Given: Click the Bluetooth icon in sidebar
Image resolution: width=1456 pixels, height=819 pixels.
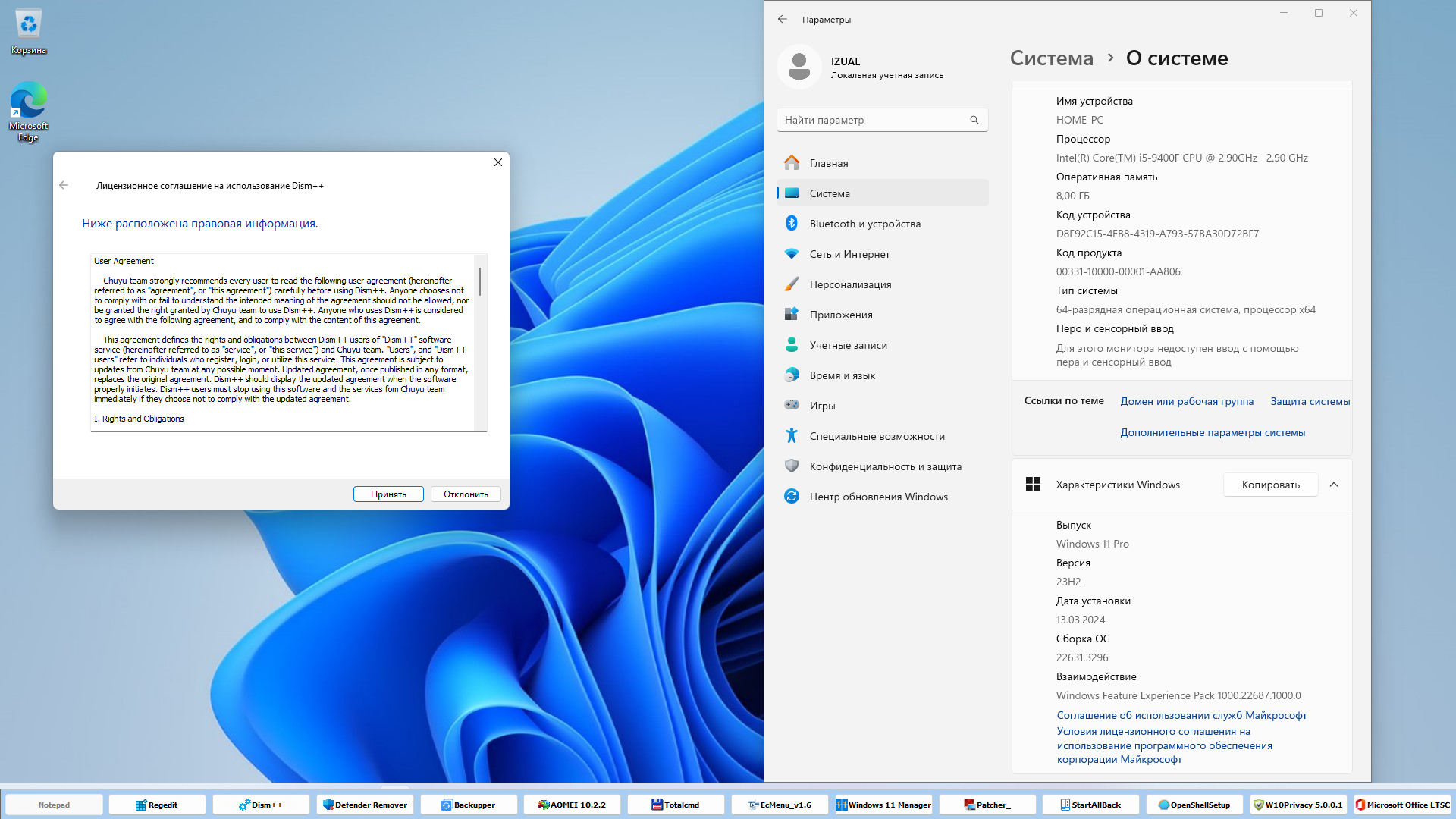Looking at the screenshot, I should click(792, 223).
